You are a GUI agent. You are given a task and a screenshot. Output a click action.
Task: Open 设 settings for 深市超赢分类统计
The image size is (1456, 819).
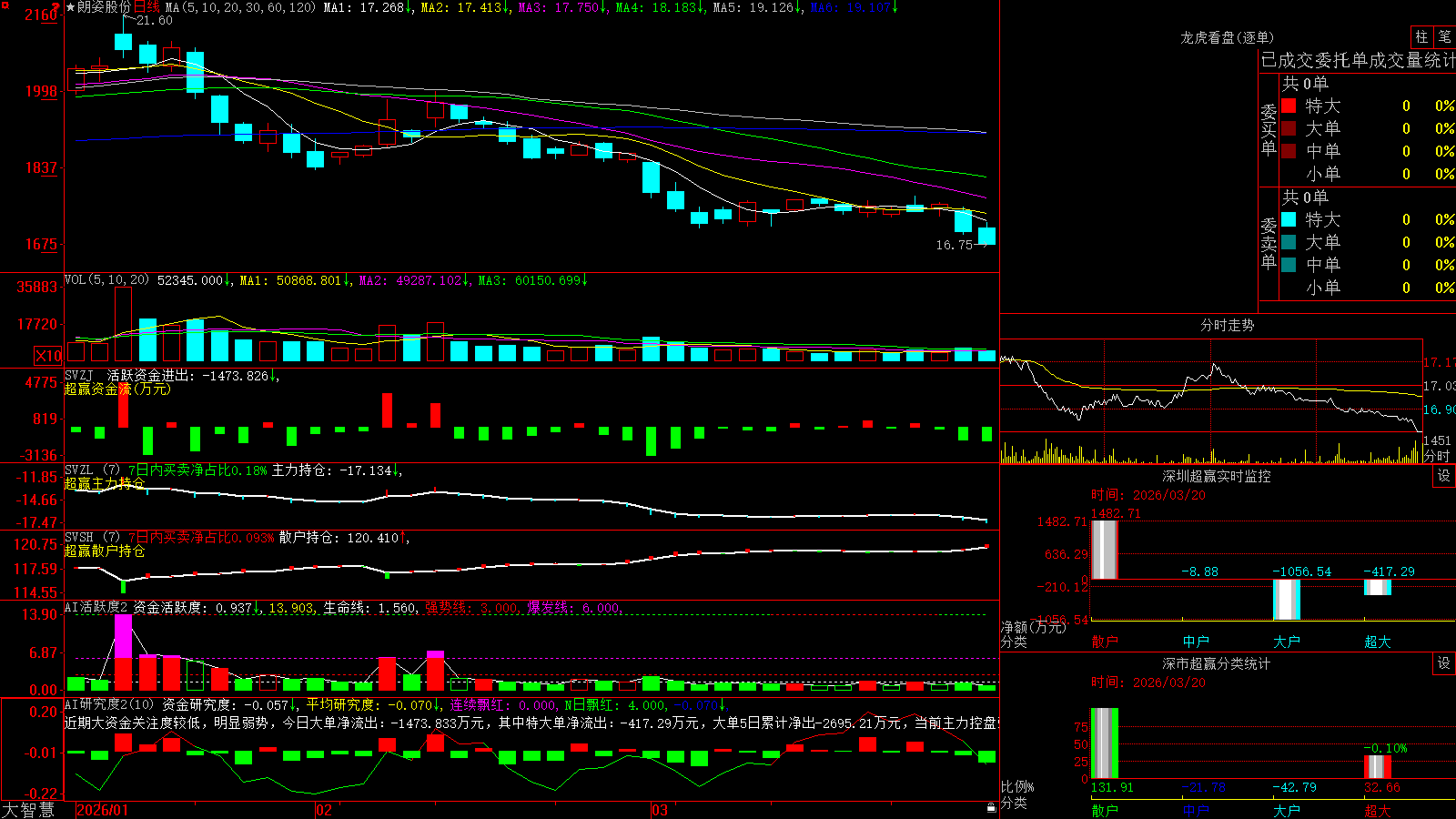point(1444,663)
